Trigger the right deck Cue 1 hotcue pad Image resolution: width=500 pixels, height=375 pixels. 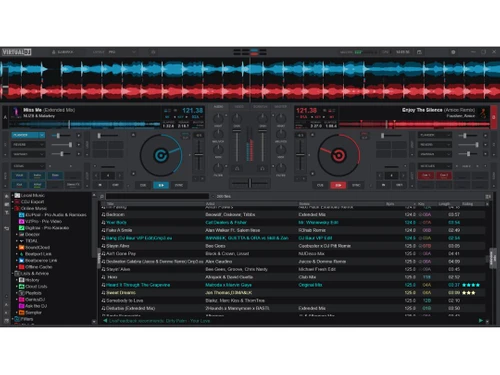[x=426, y=176]
